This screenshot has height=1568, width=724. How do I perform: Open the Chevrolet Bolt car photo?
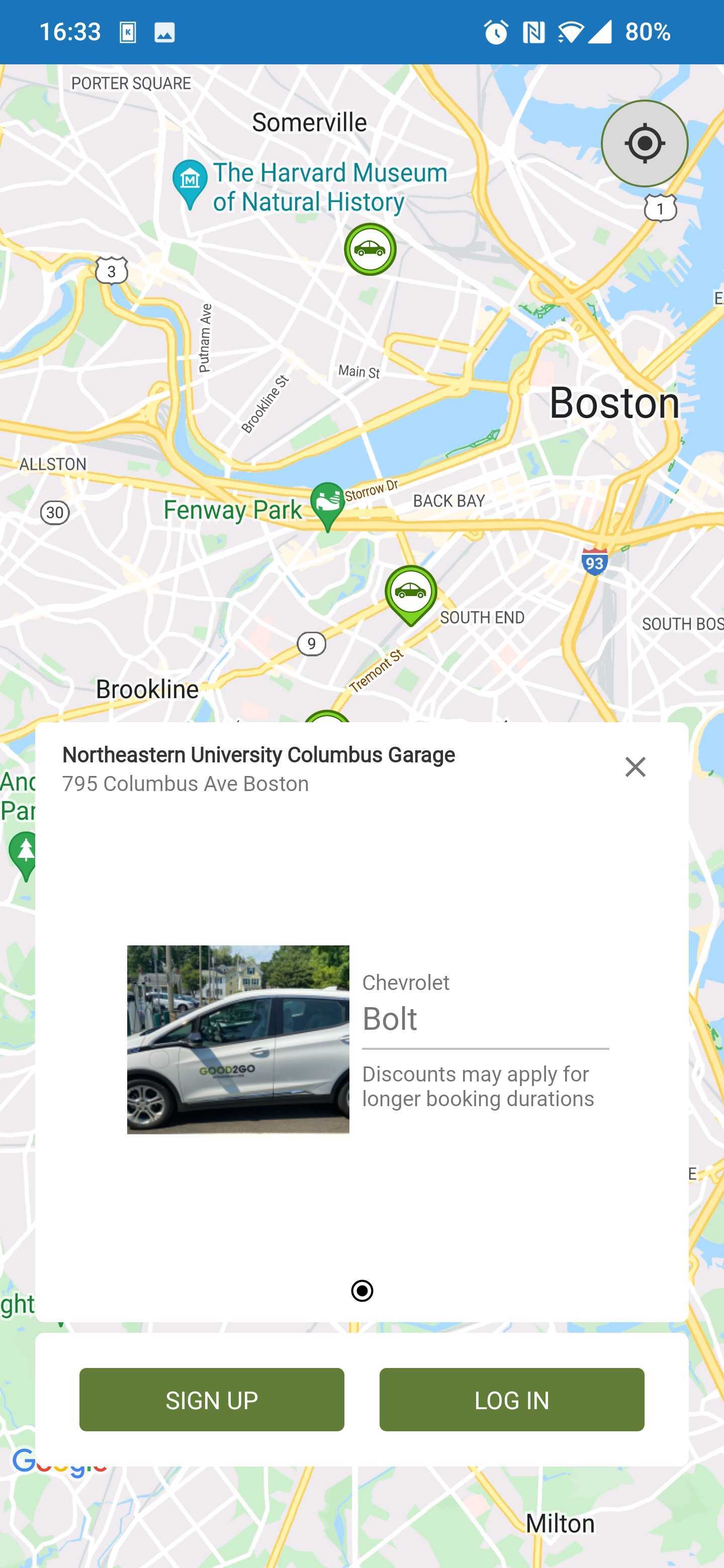(x=238, y=1039)
